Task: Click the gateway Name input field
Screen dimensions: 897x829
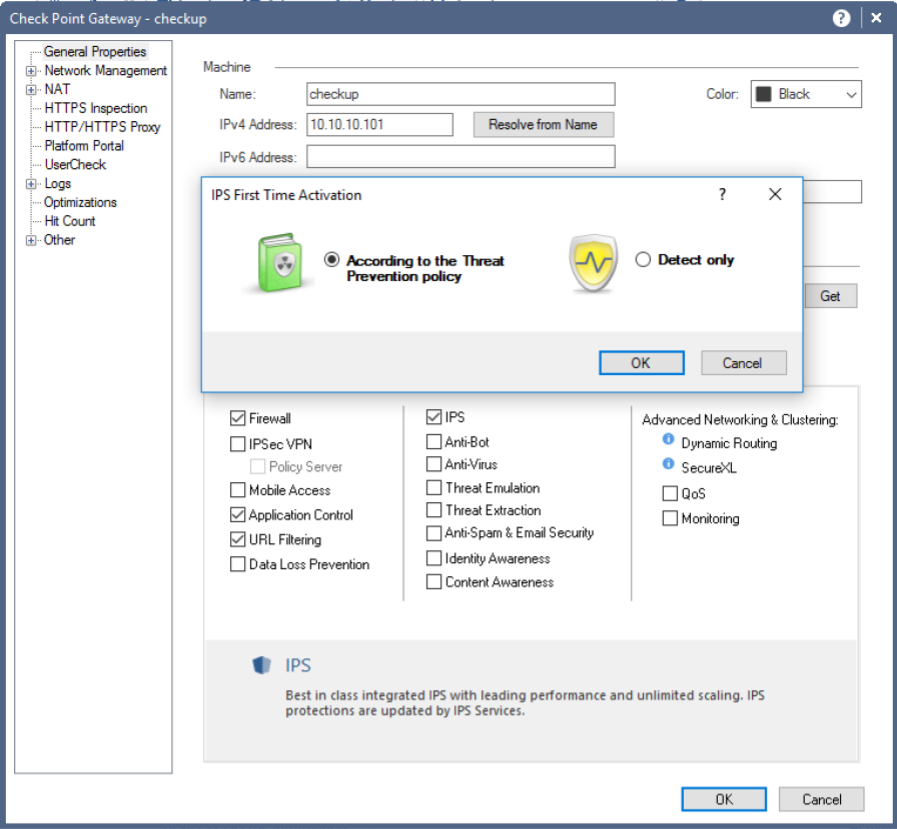Action: (461, 94)
